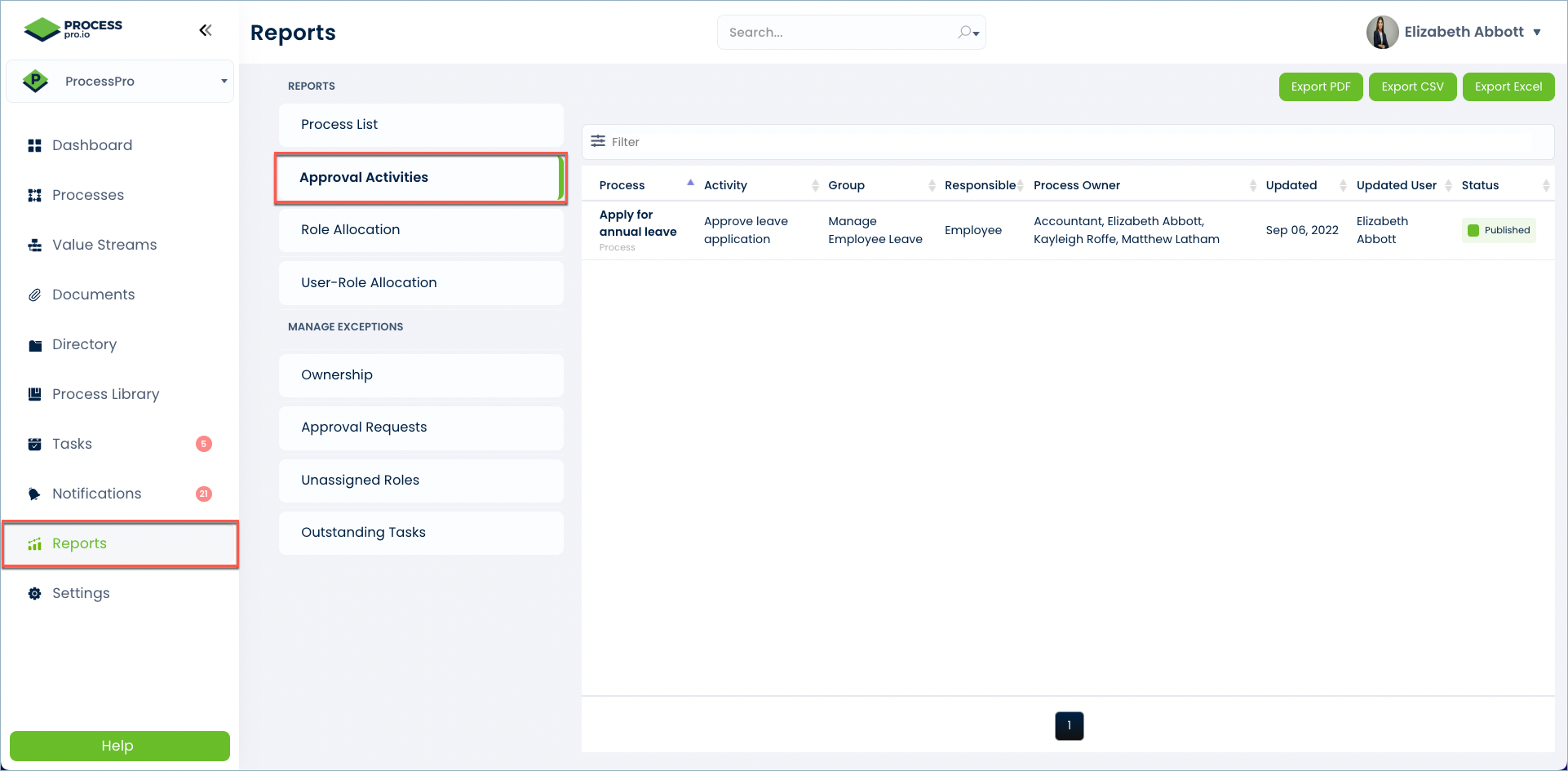Click the Filter bar text
Image resolution: width=1568 pixels, height=771 pixels.
626,142
